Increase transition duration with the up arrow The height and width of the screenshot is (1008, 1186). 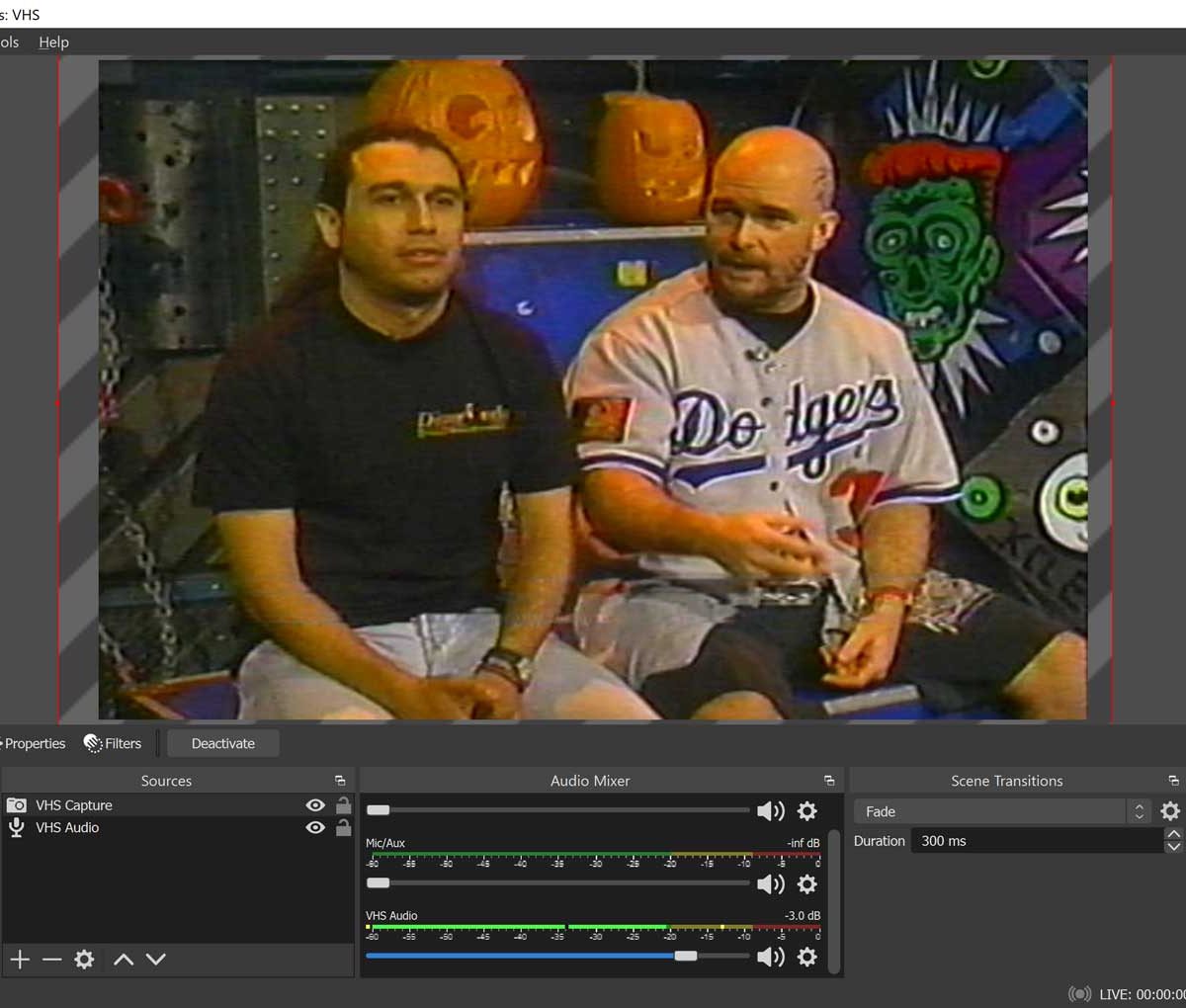point(1173,835)
